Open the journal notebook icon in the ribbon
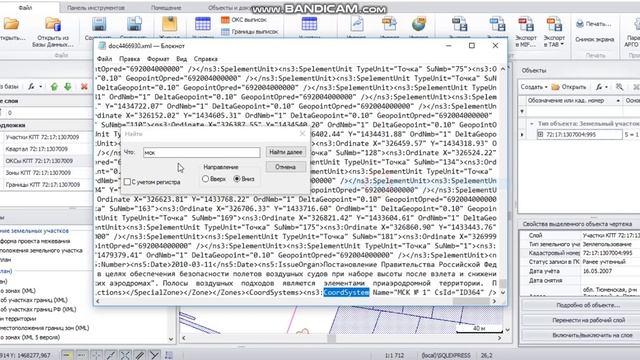640x360 pixels. (169, 24)
